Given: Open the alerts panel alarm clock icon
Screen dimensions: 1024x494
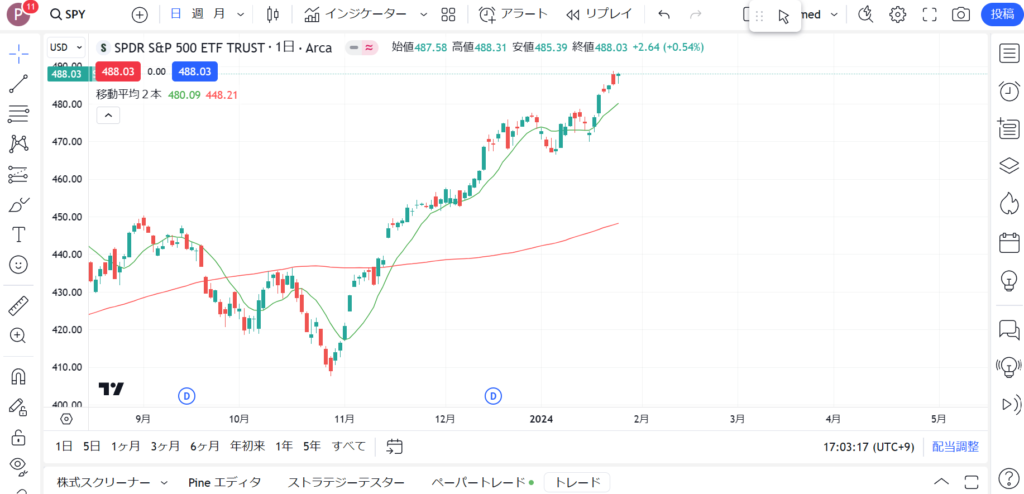Looking at the screenshot, I should [x=1008, y=91].
